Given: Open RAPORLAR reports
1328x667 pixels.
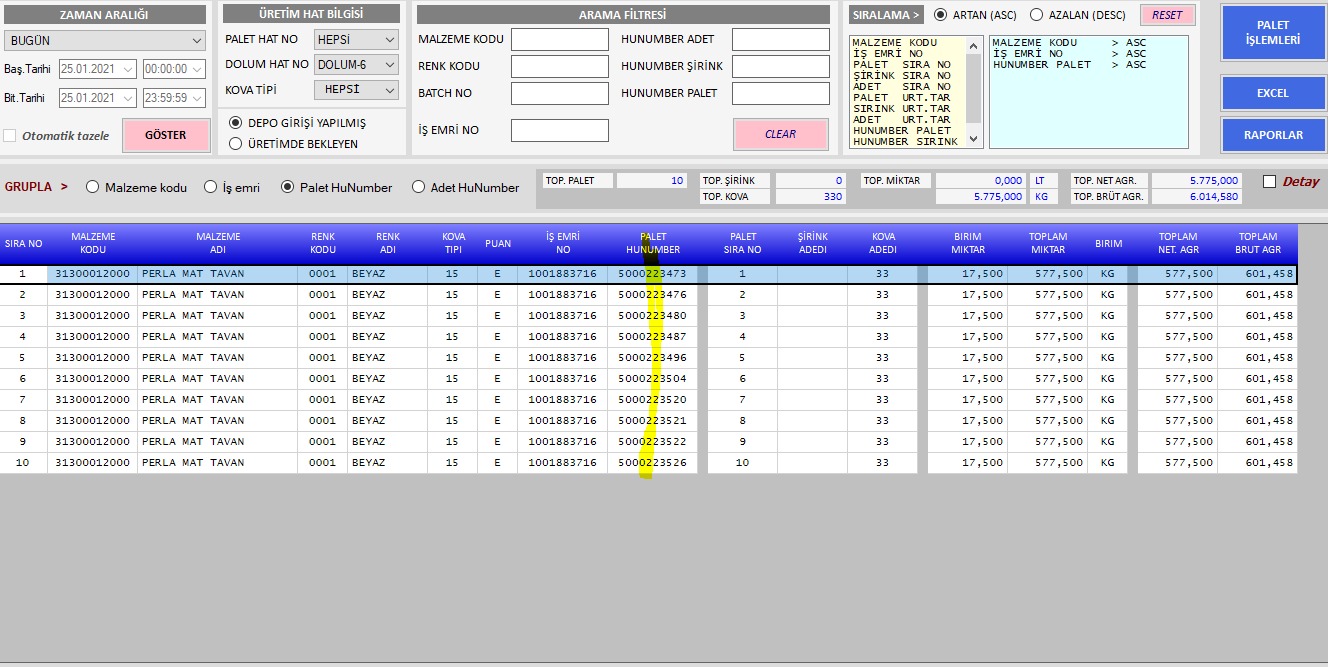Looking at the screenshot, I should point(1272,135).
